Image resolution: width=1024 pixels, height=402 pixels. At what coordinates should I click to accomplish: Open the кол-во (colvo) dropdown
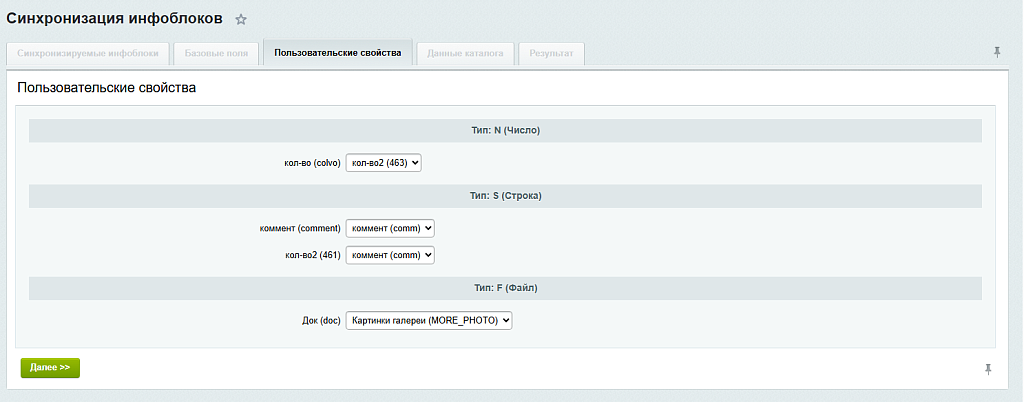click(383, 163)
